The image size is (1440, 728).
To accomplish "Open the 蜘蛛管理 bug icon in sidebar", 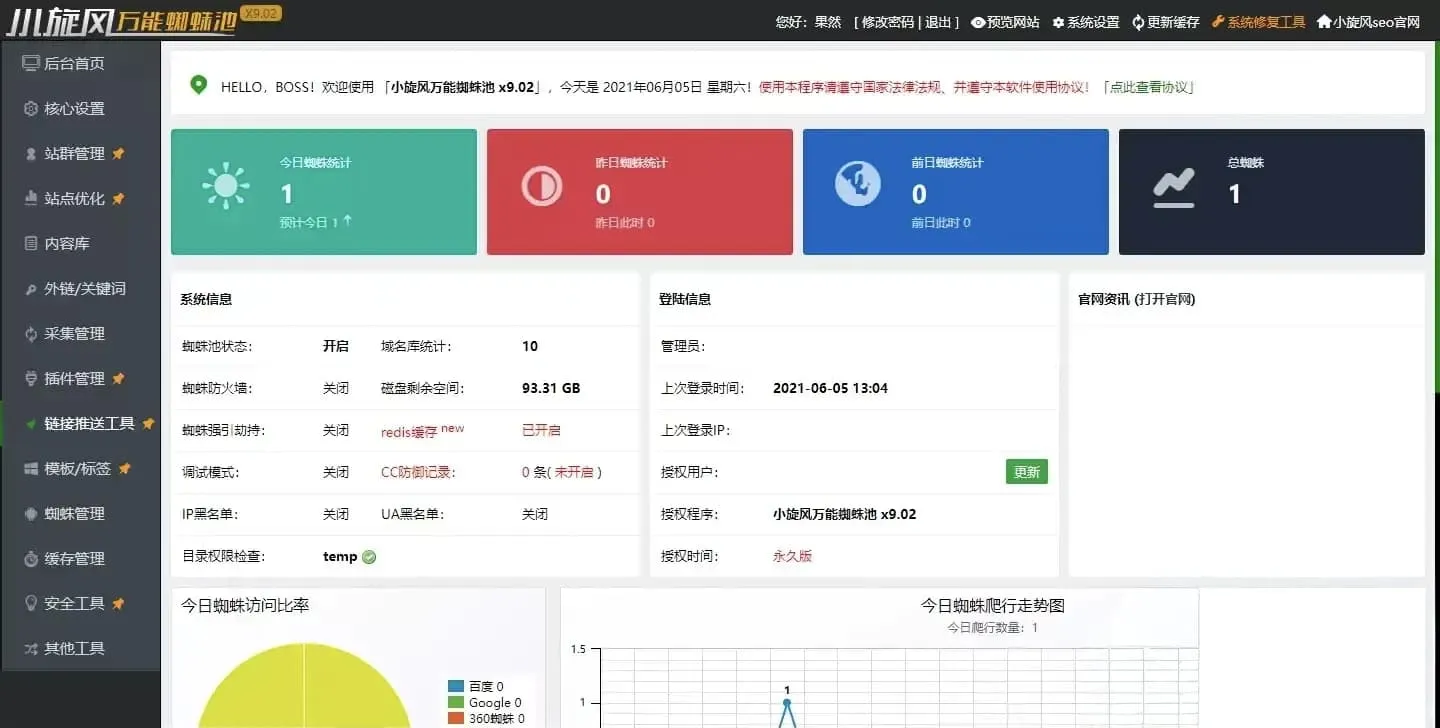I will tap(31, 513).
